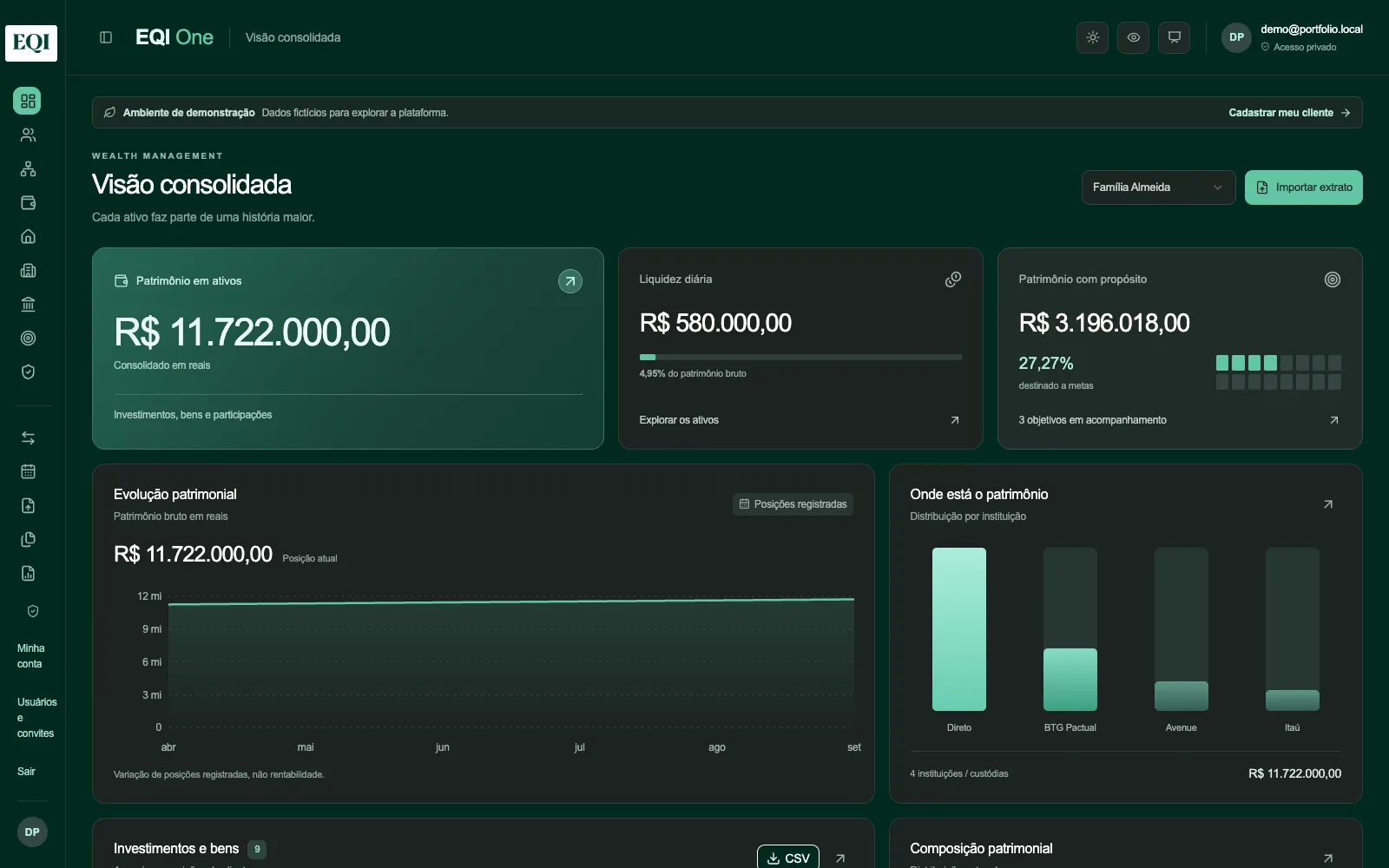Click Importar extrato button

pyautogui.click(x=1303, y=187)
